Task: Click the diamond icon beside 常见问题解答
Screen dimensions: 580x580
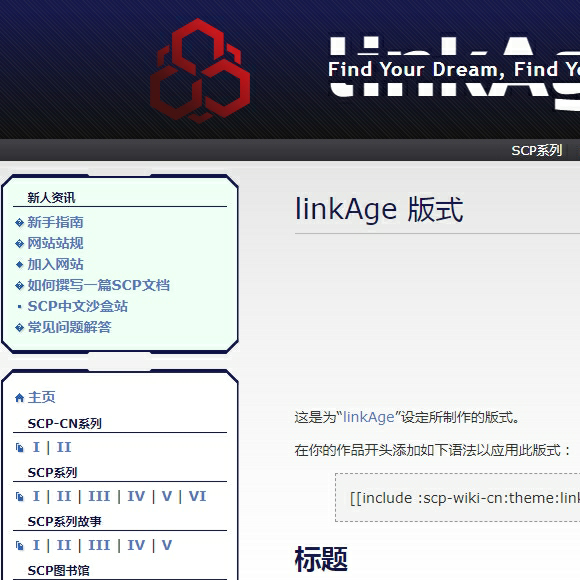Action: click(19, 328)
